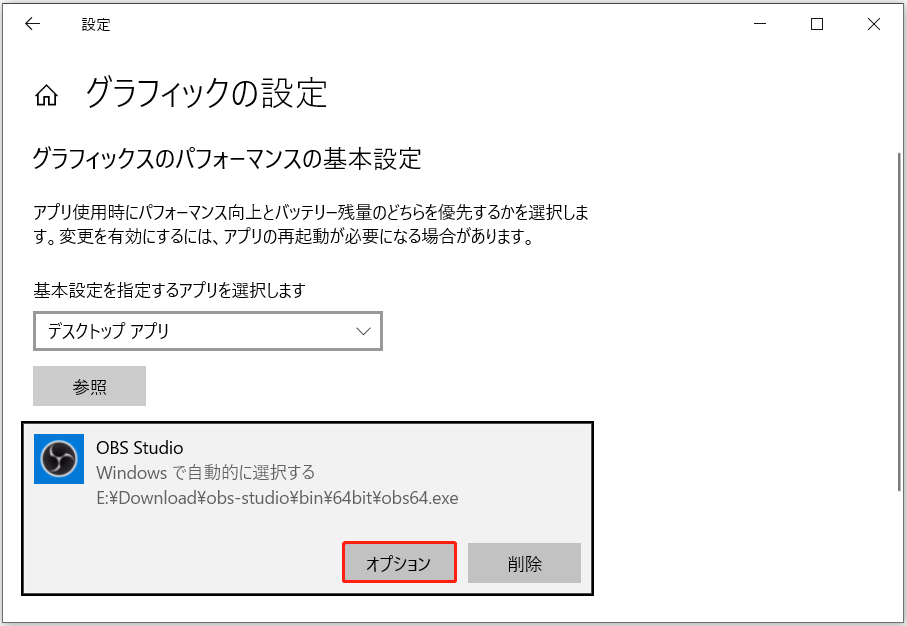The height and width of the screenshot is (626, 907).
Task: Close the Settings window
Action: pyautogui.click(x=873, y=23)
